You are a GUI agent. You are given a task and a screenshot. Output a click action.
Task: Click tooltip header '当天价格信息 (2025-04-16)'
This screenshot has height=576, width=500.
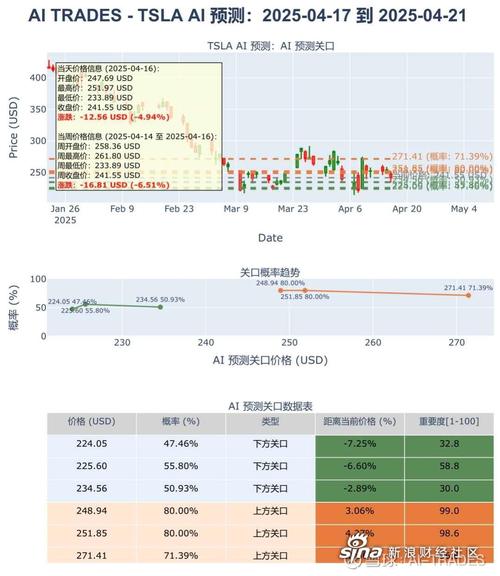coord(108,69)
